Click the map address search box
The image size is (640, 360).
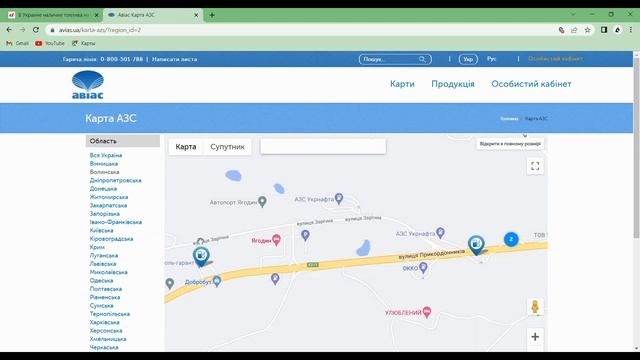pyautogui.click(x=323, y=147)
